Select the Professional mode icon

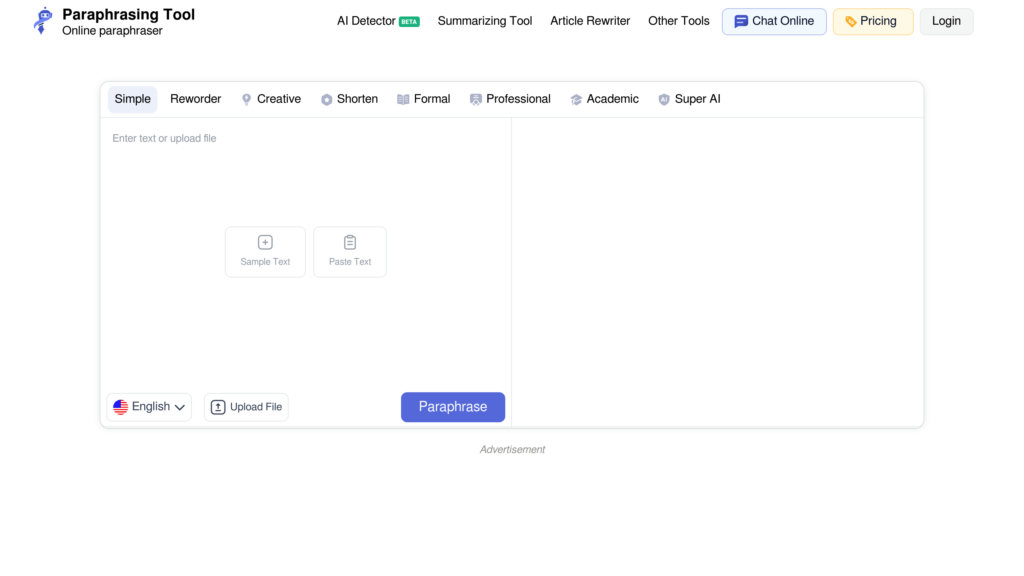coord(474,99)
